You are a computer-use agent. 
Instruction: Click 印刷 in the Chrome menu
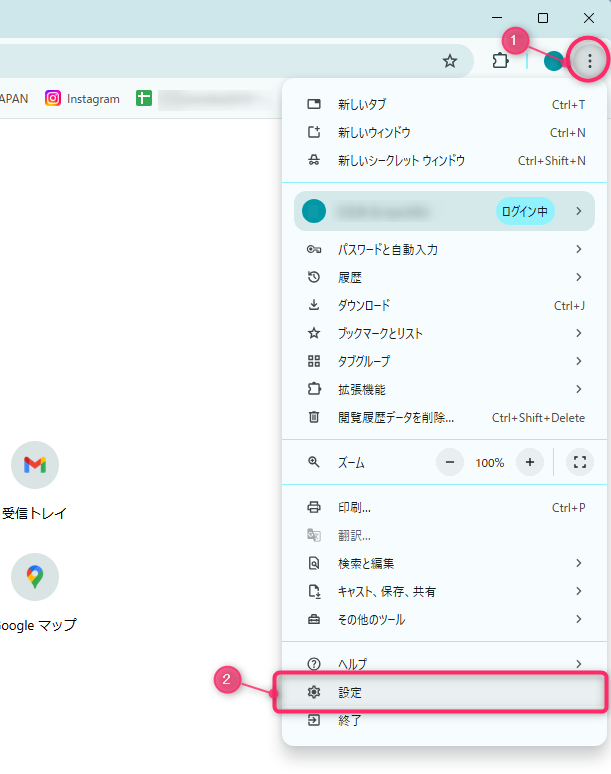(354, 507)
